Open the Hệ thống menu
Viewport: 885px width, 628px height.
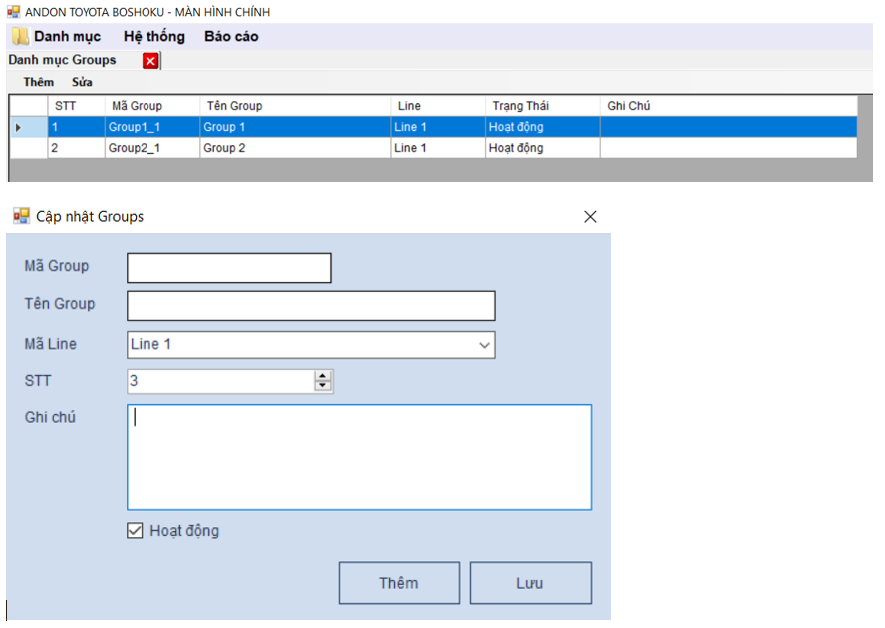[x=154, y=37]
